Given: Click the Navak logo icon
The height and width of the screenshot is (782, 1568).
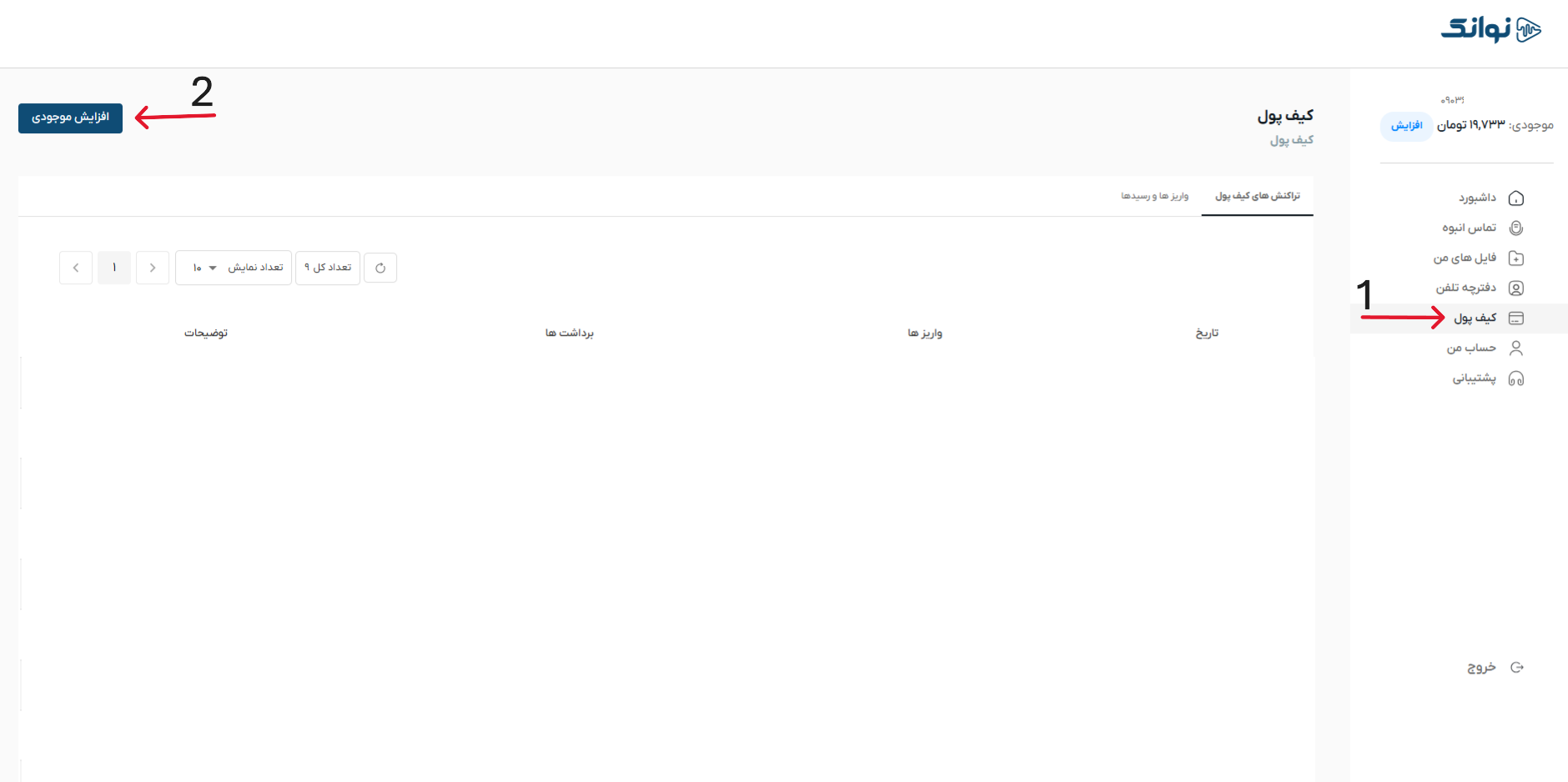Looking at the screenshot, I should (1528, 30).
